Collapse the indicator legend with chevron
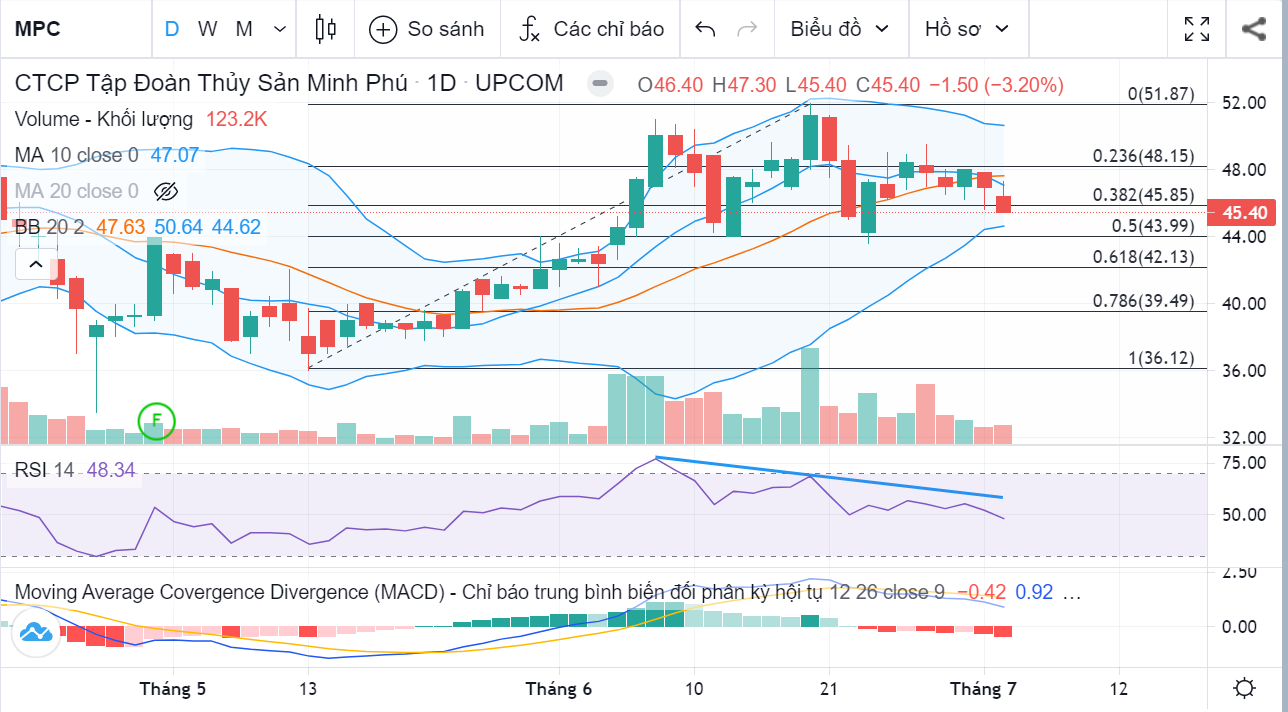The image size is (1288, 712). (x=35, y=265)
